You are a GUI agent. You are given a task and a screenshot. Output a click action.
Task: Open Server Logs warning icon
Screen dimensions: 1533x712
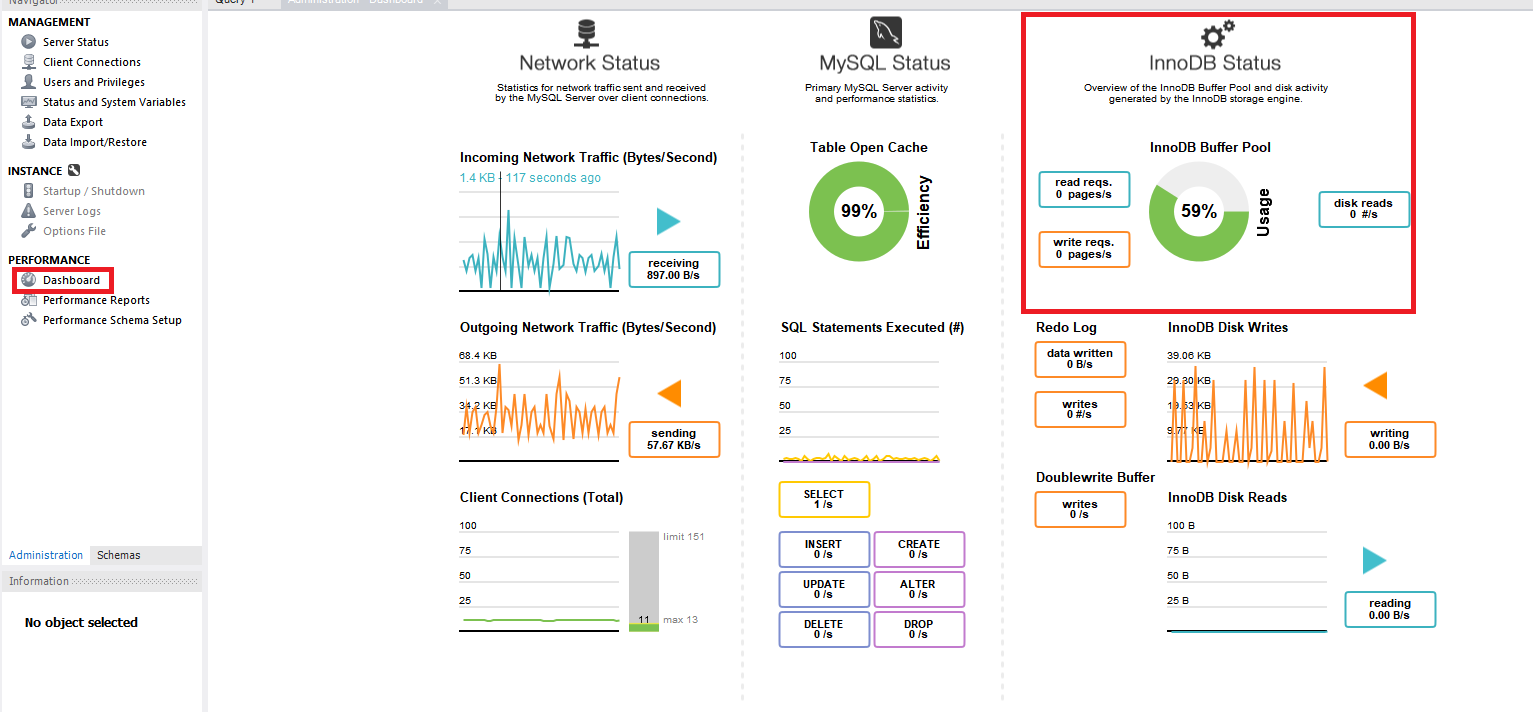pos(29,211)
